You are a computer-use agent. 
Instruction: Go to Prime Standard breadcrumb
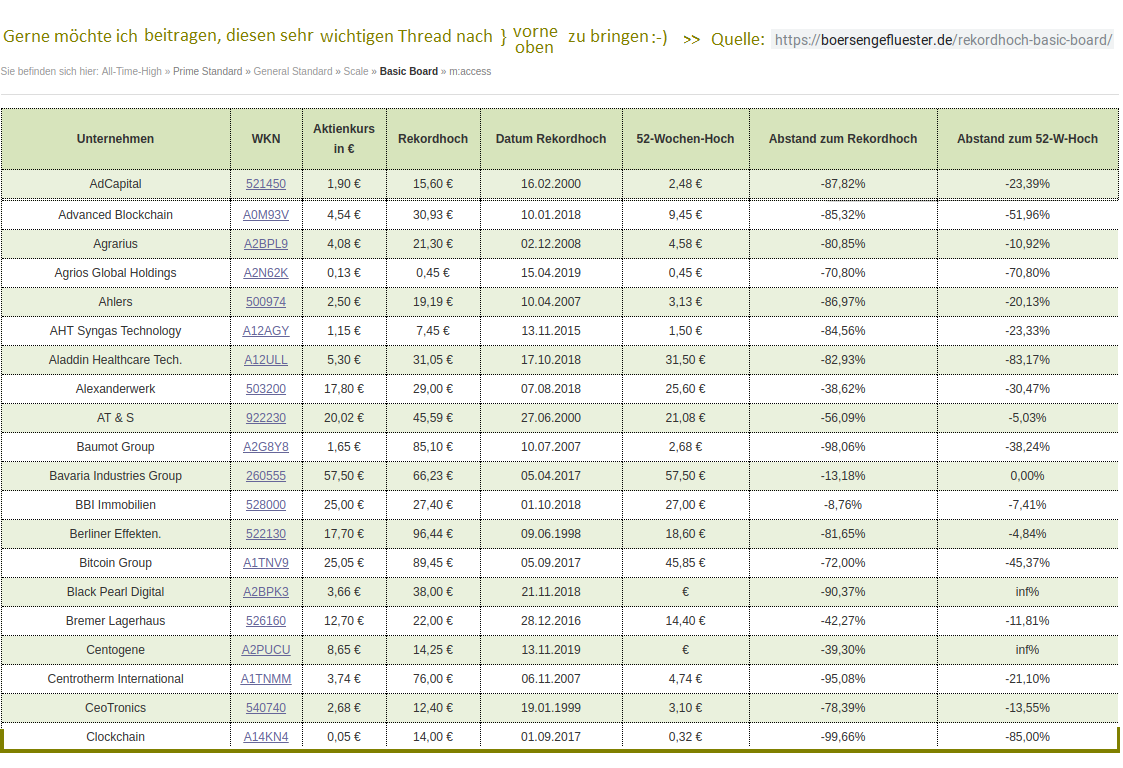(x=208, y=72)
